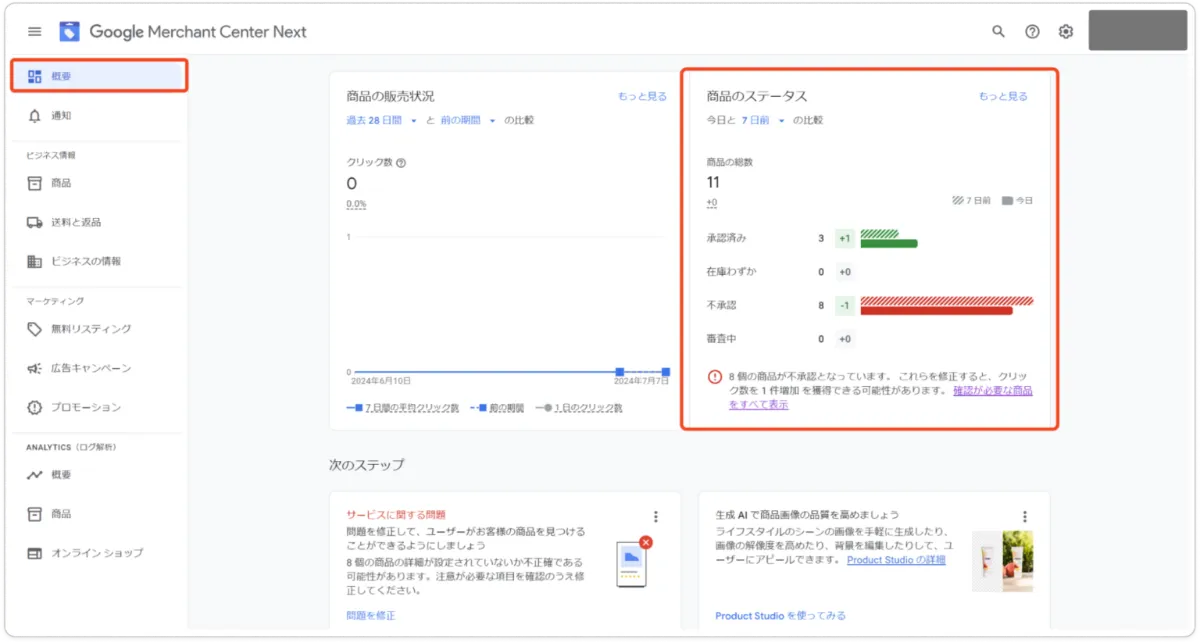Click the 無料リスティング tag icon
This screenshot has width=1200, height=642.
(x=35, y=329)
